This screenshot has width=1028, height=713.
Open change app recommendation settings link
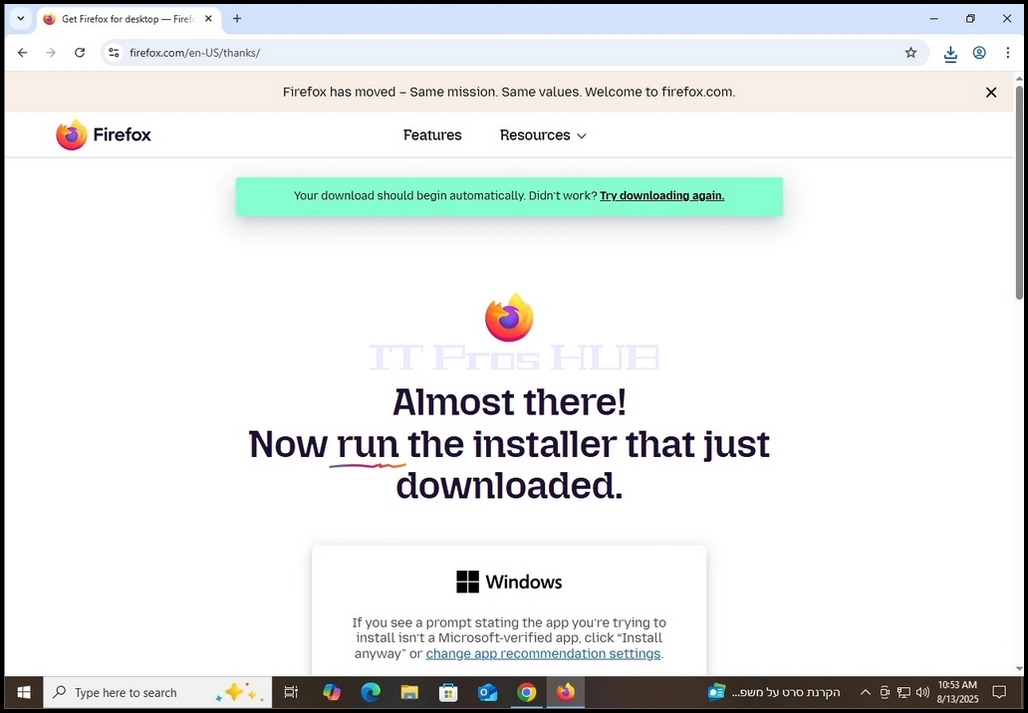(544, 653)
